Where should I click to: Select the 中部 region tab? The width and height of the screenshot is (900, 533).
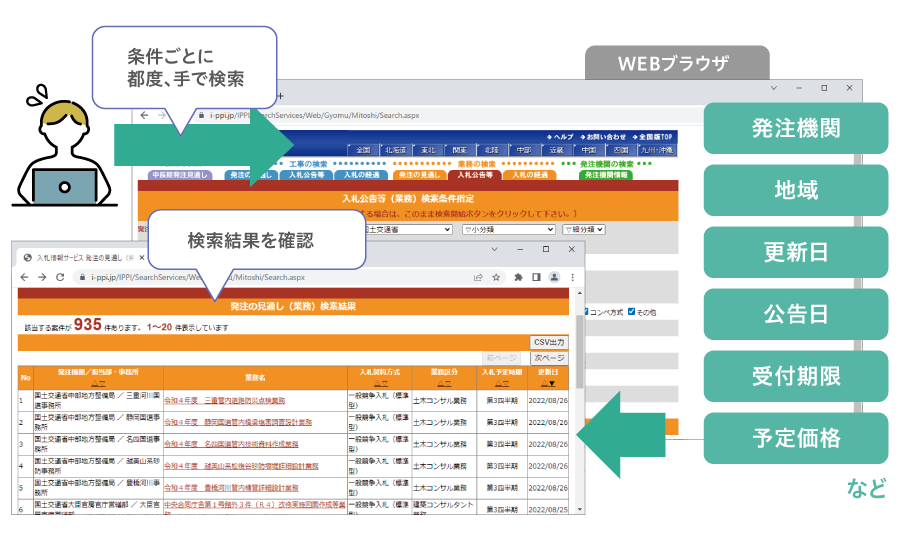[524, 150]
